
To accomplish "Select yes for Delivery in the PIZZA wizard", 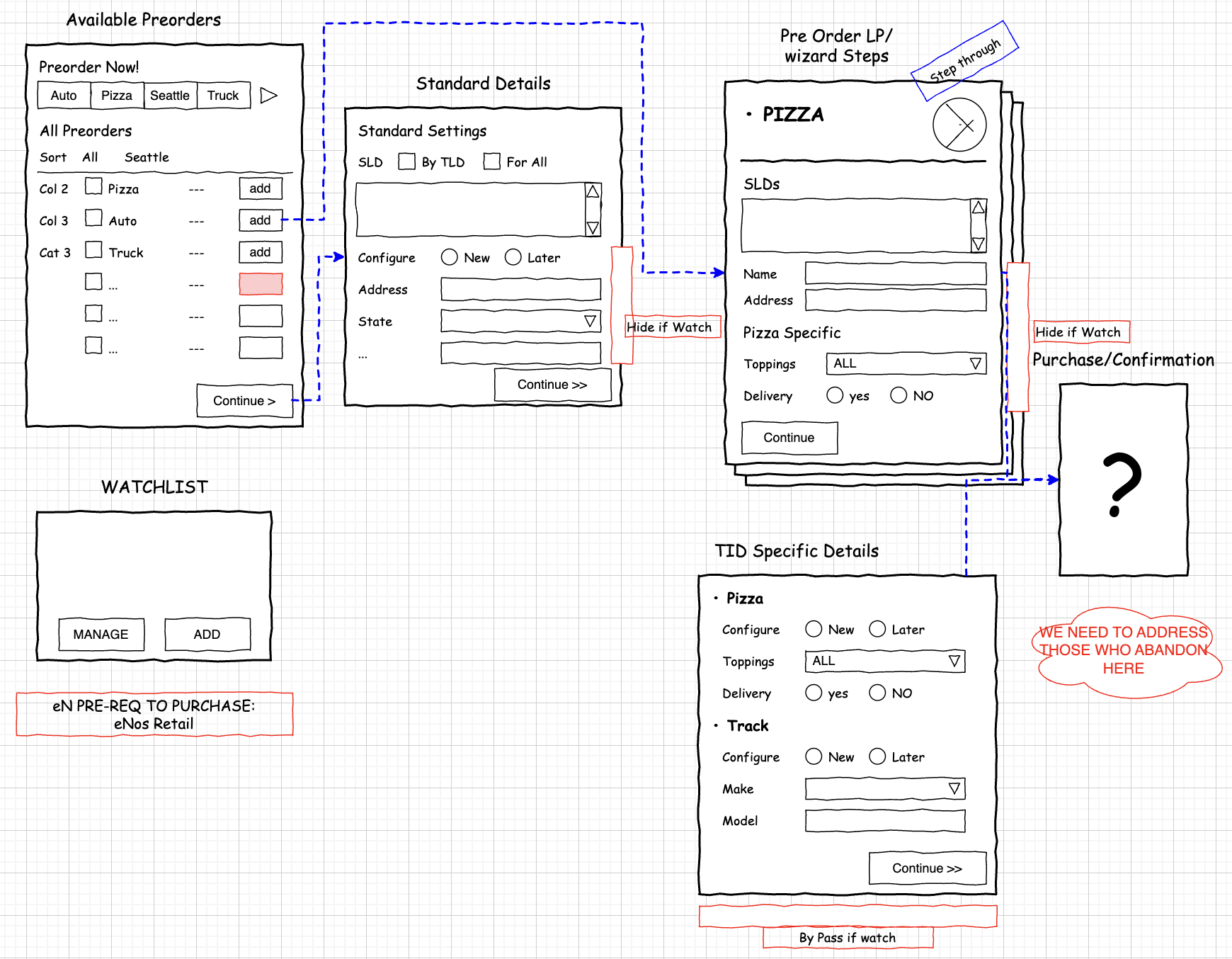I will [x=835, y=395].
